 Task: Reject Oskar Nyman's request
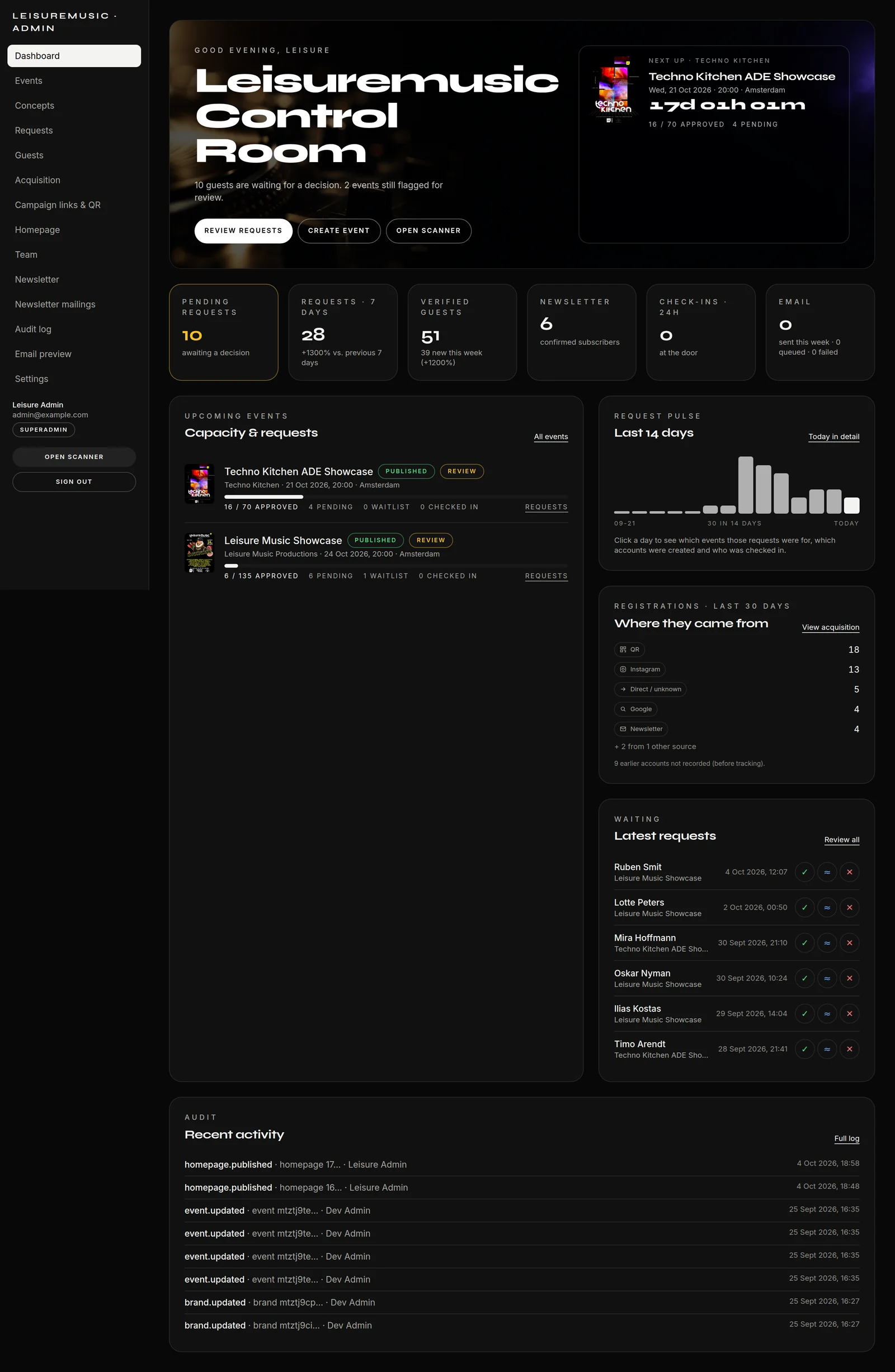850,978
